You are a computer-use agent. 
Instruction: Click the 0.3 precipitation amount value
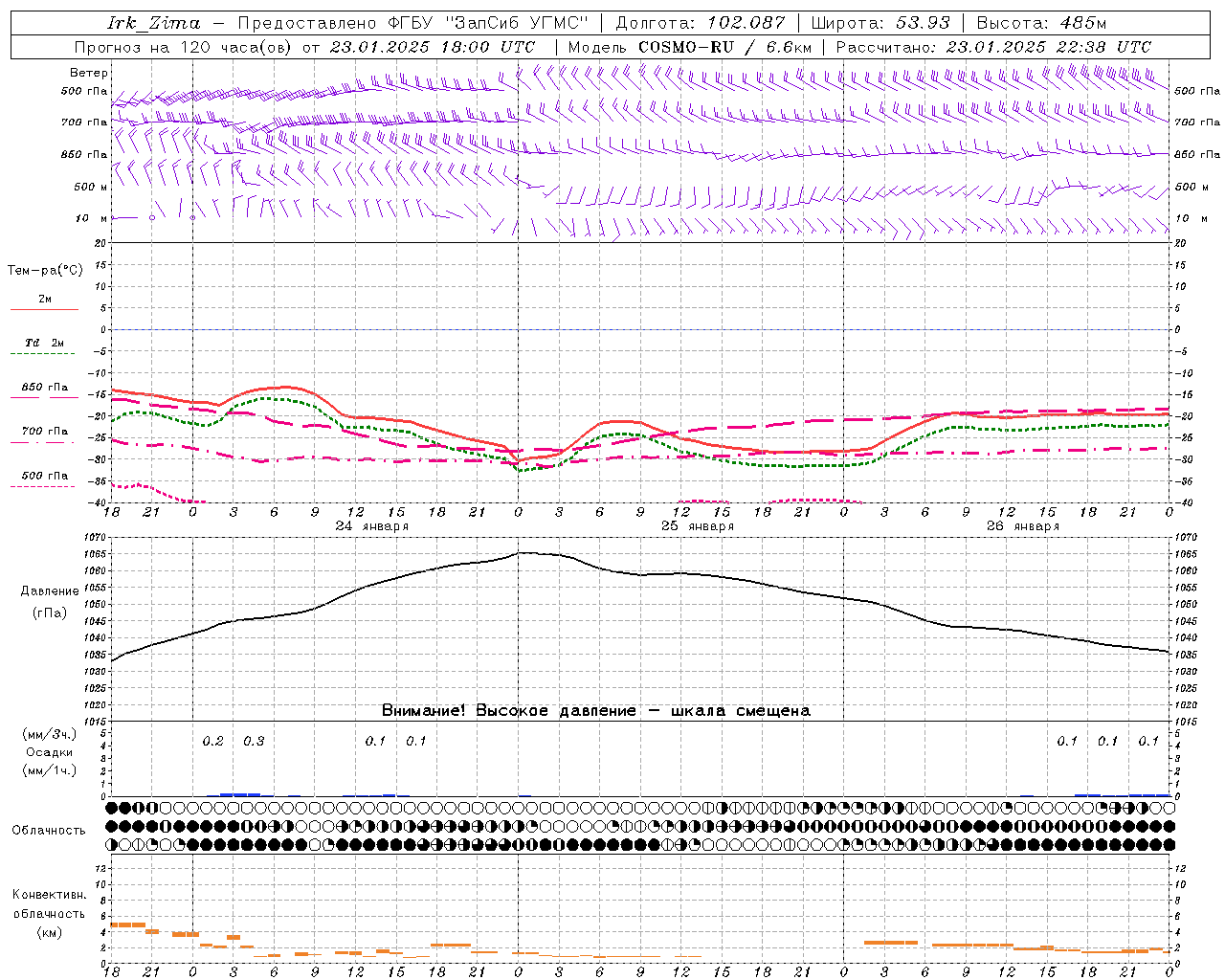pyautogui.click(x=254, y=742)
